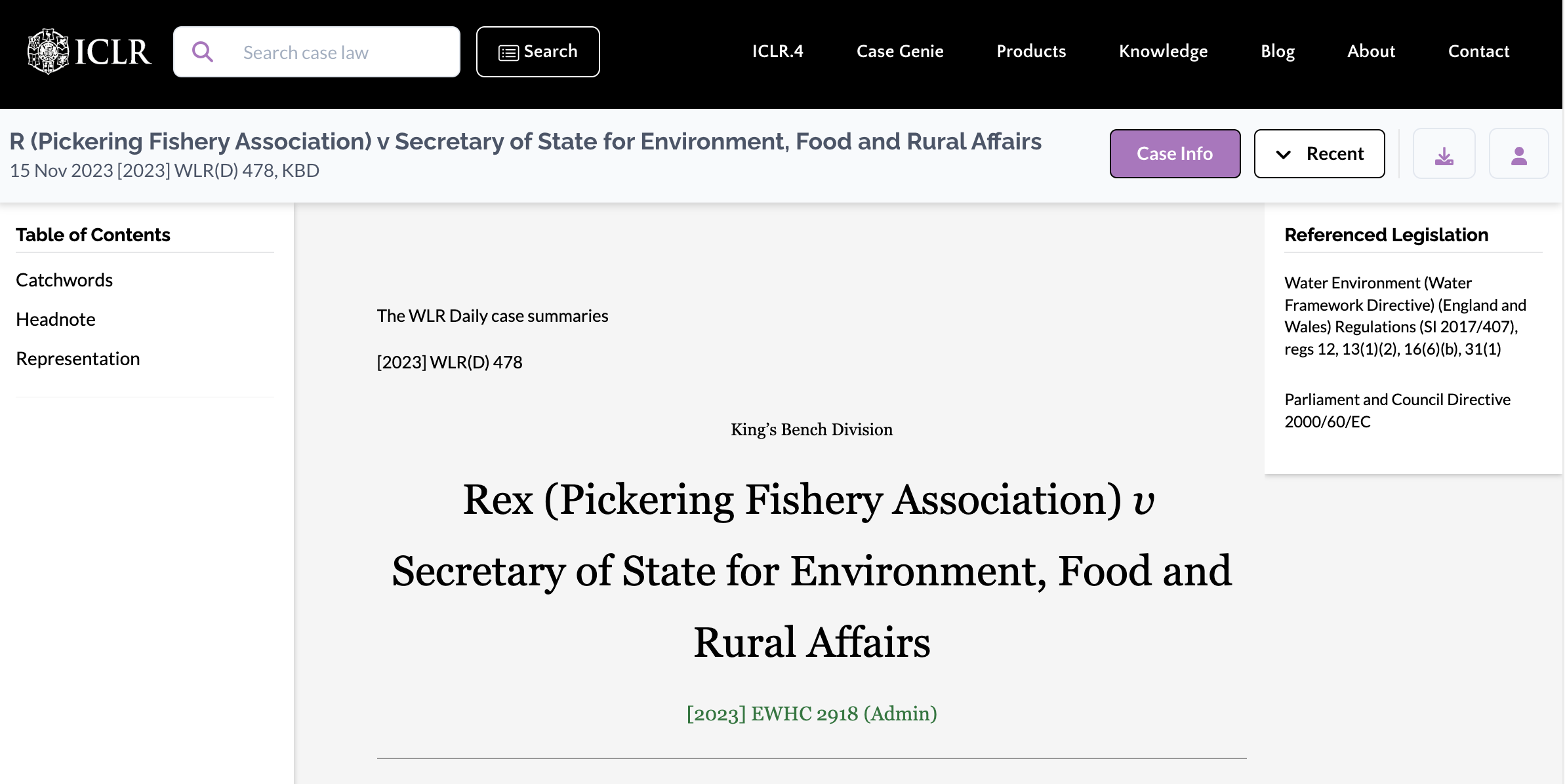1565x784 pixels.
Task: Open the ICLR.4 menu item
Action: 777,51
